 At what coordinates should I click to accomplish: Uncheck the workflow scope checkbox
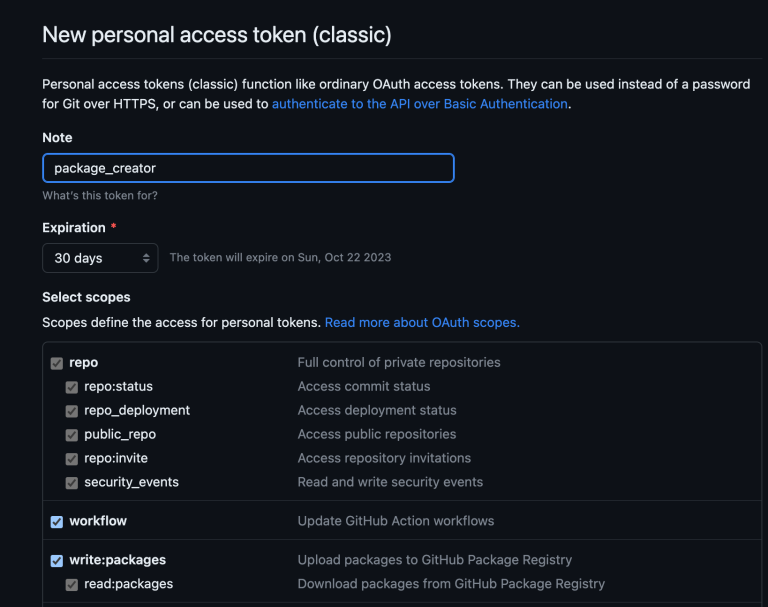[x=57, y=521]
